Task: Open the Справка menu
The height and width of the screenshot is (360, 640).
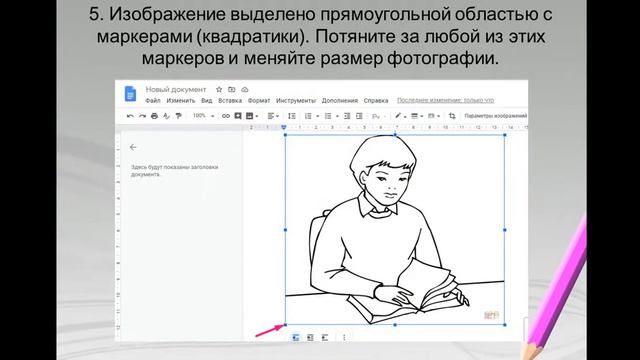Action: pyautogui.click(x=376, y=100)
